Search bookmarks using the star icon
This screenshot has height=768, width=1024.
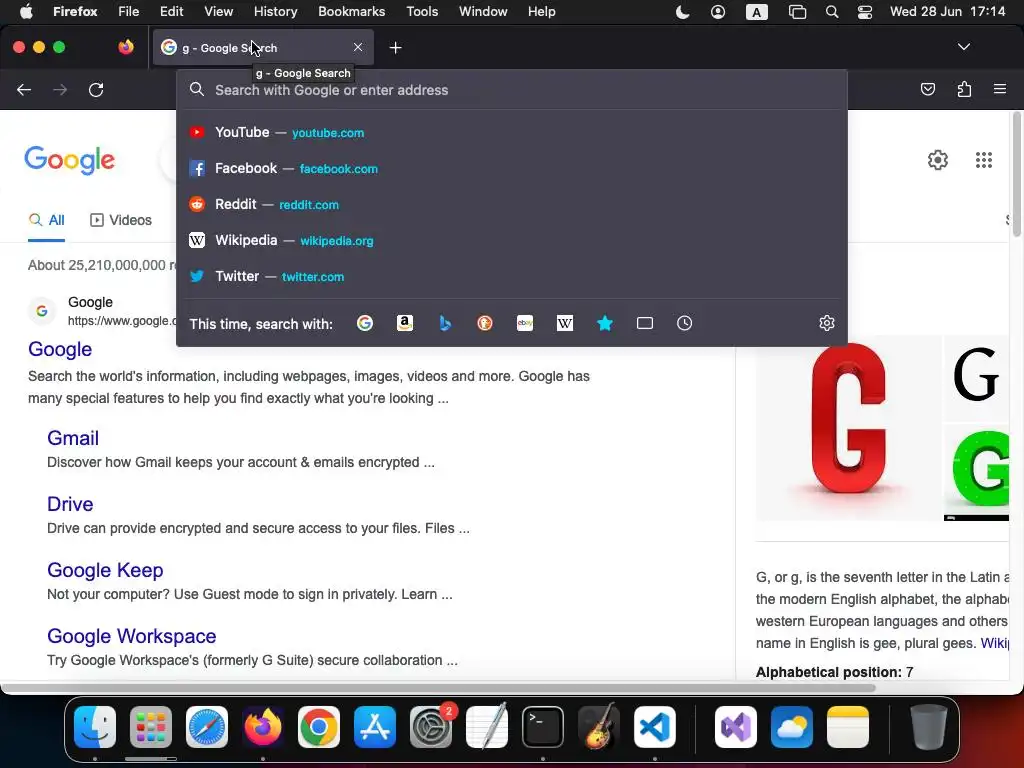(605, 323)
